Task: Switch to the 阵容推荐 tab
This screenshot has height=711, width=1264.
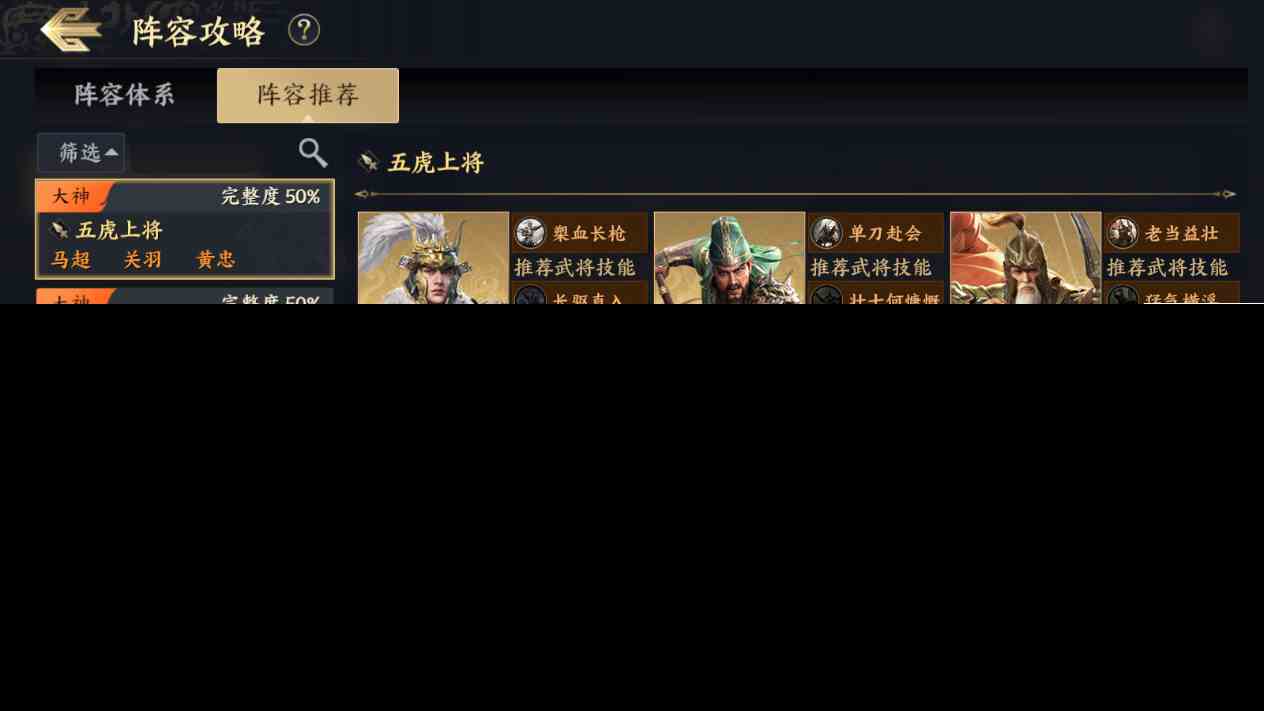Action: pyautogui.click(x=308, y=95)
